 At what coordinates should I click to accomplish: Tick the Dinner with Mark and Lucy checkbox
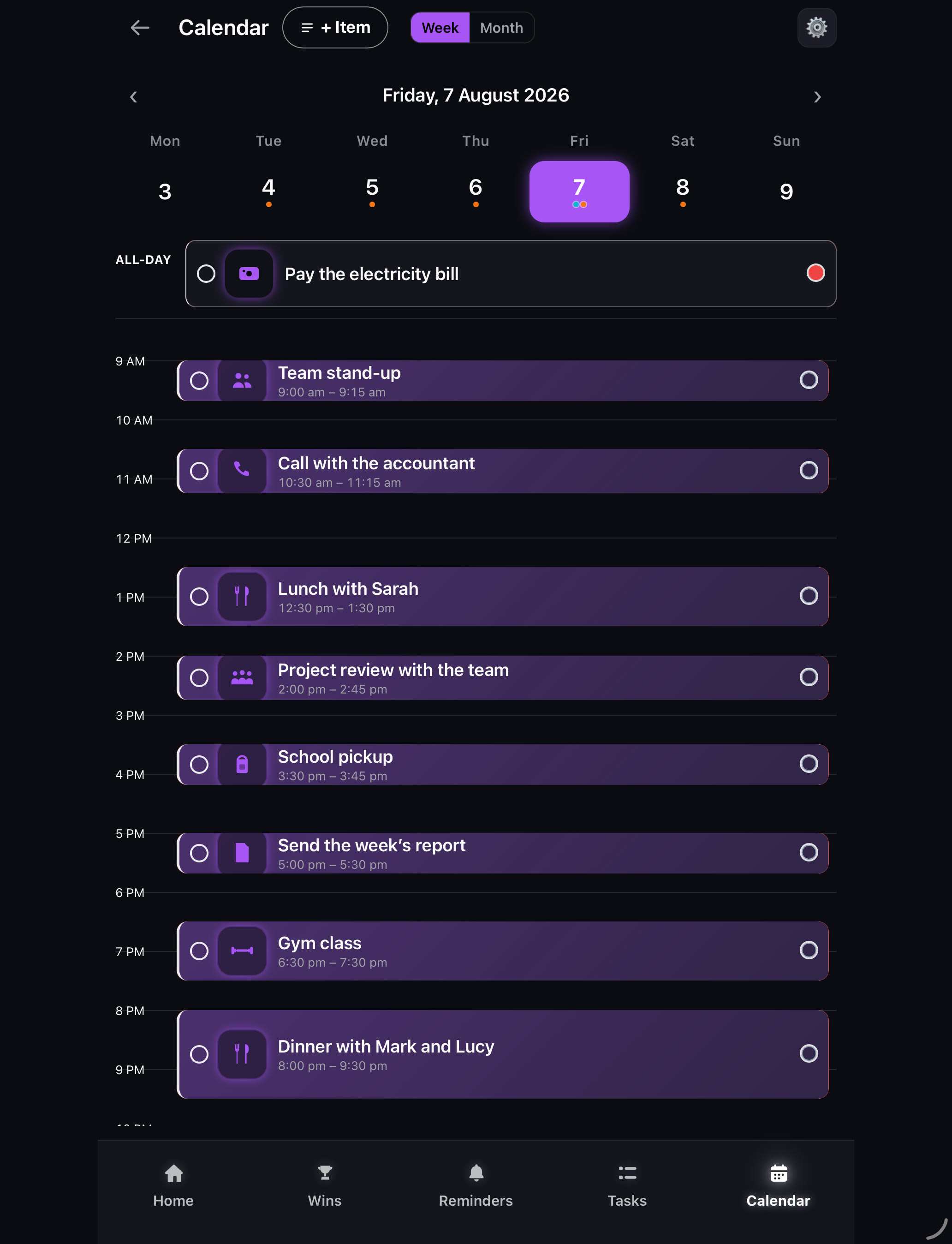point(199,1054)
